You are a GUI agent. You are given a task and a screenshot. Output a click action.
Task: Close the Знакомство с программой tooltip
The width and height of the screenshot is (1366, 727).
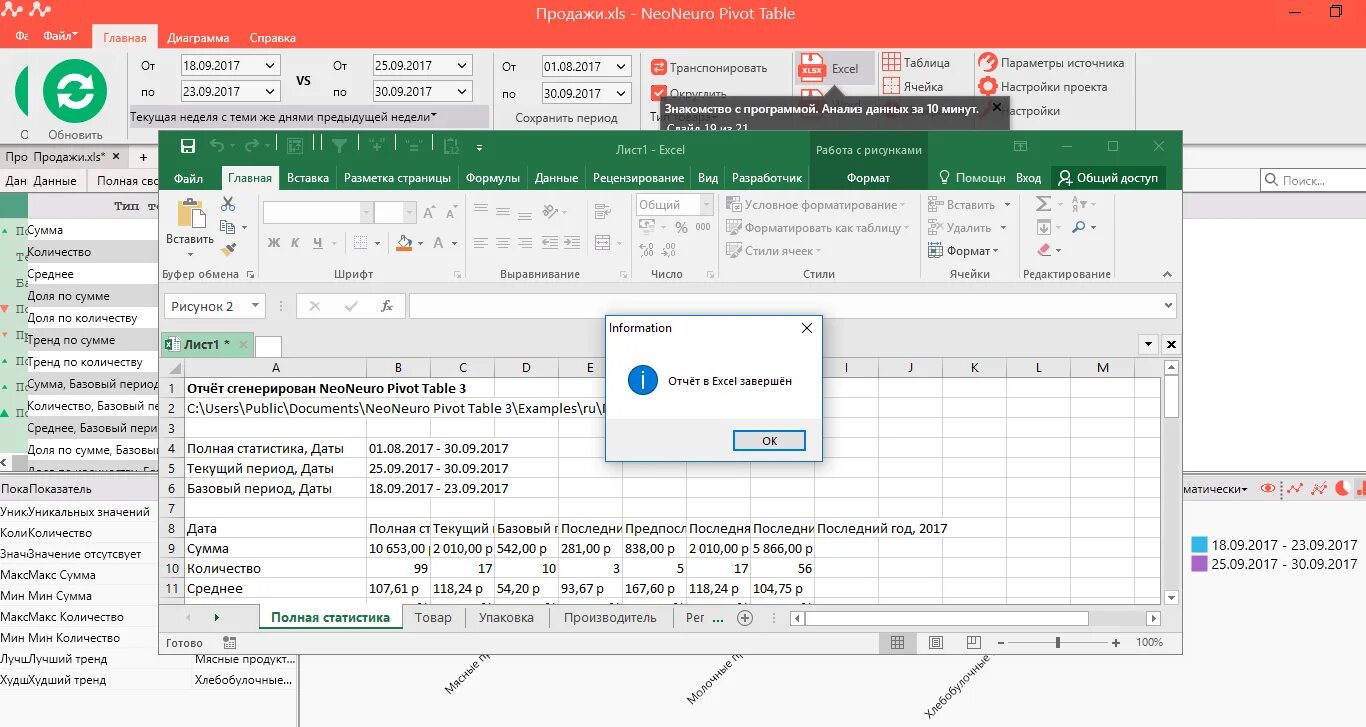point(996,107)
